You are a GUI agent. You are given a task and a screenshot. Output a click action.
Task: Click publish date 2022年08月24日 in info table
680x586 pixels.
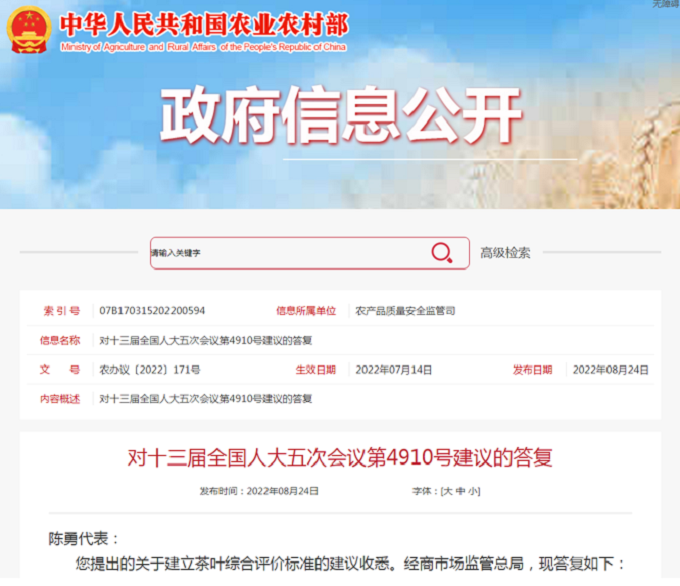point(611,370)
